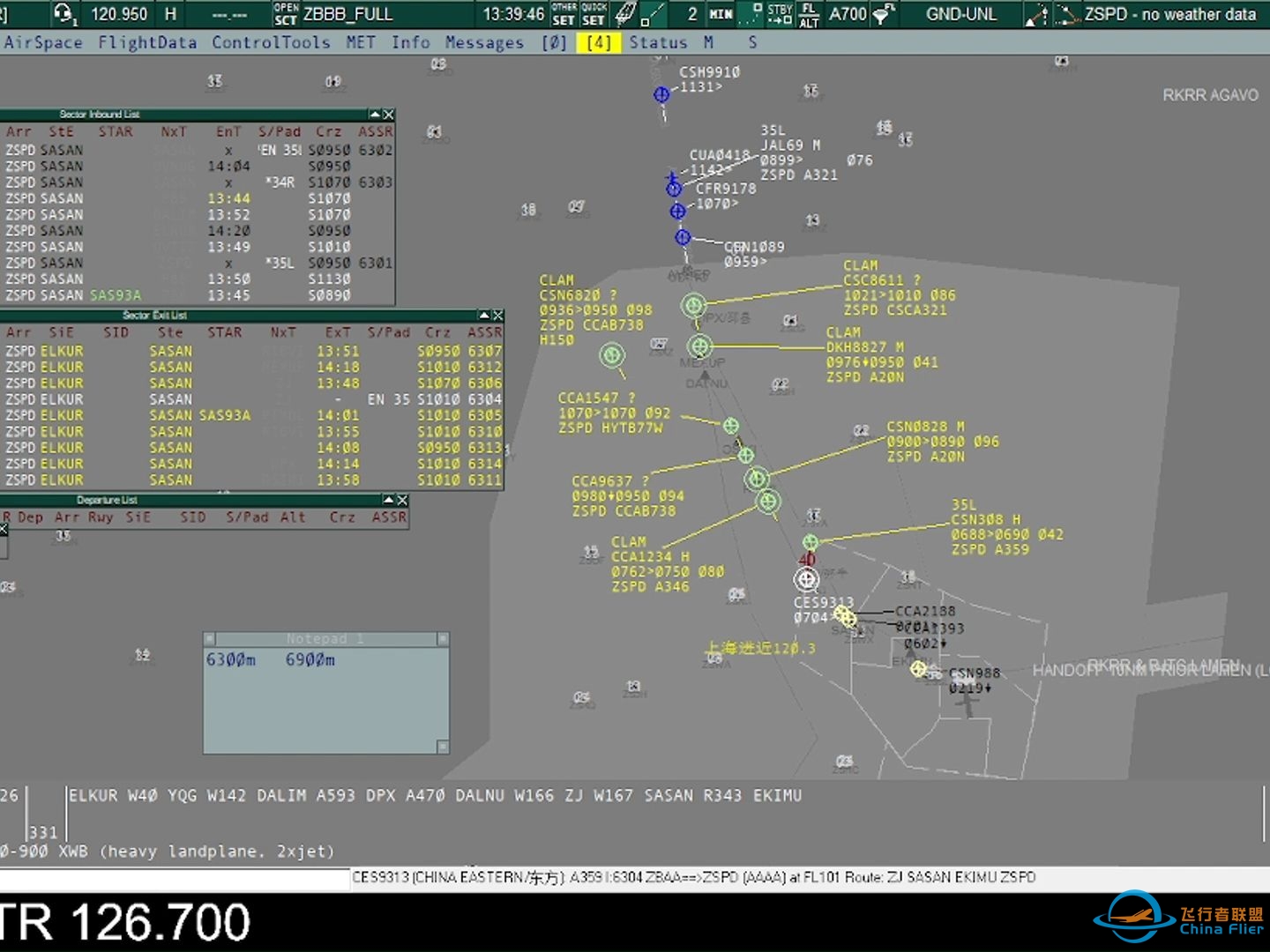Image resolution: width=1270 pixels, height=952 pixels.
Task: Click the CSC8611 aircraft tag callsign
Action: (873, 280)
